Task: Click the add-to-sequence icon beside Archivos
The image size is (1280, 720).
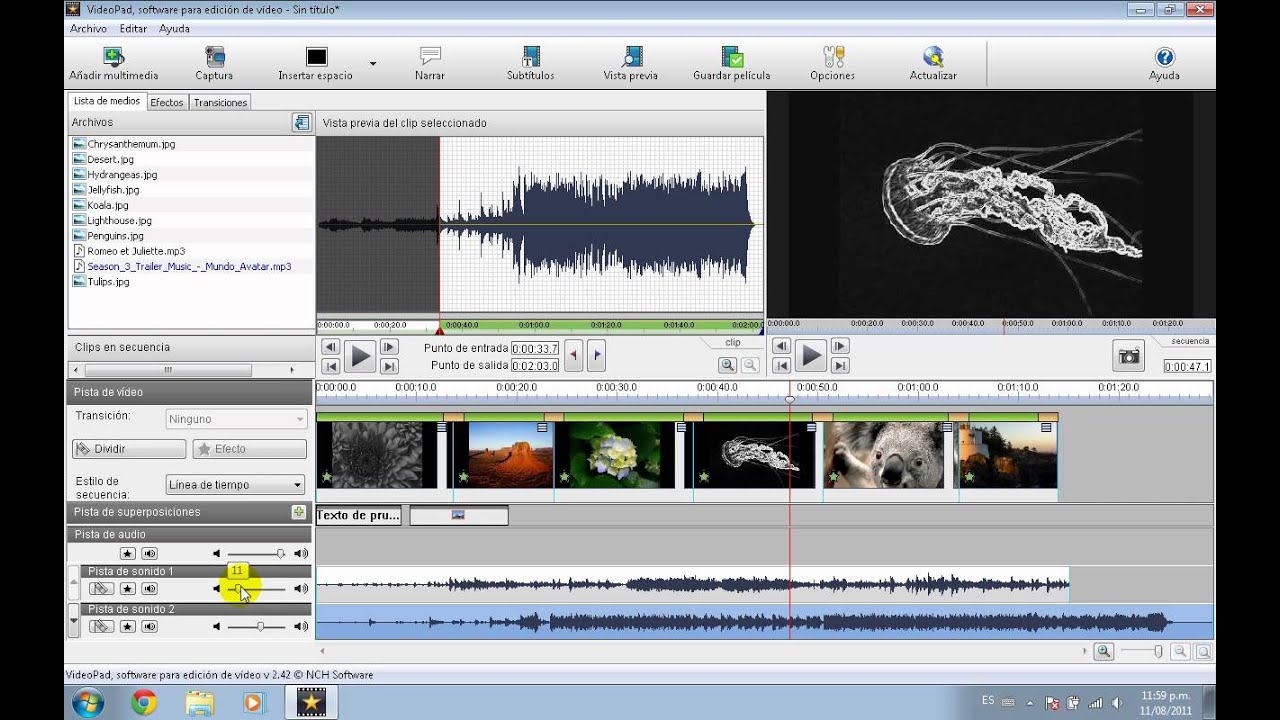Action: coord(301,122)
